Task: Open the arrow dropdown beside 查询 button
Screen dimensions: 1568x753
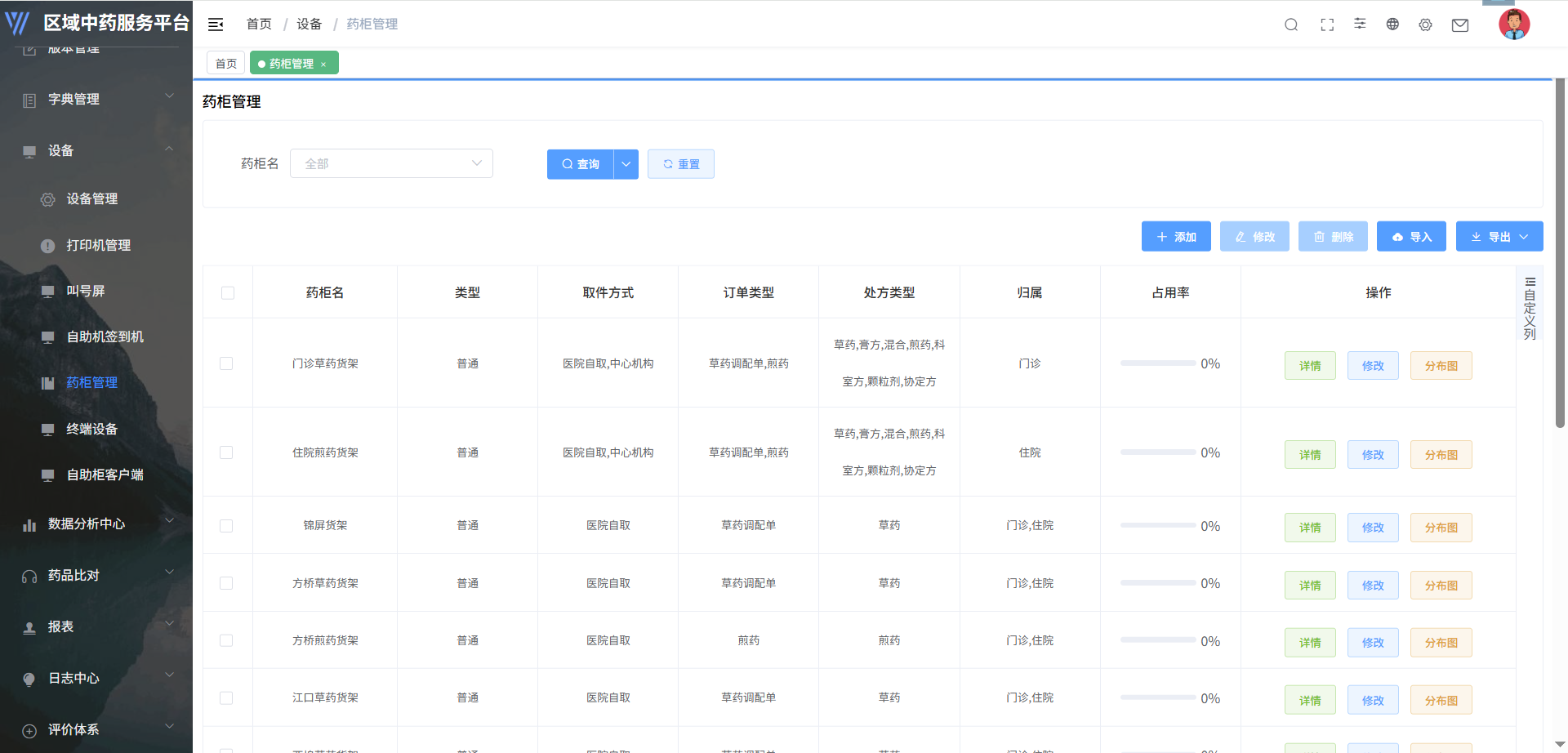Action: pos(626,164)
